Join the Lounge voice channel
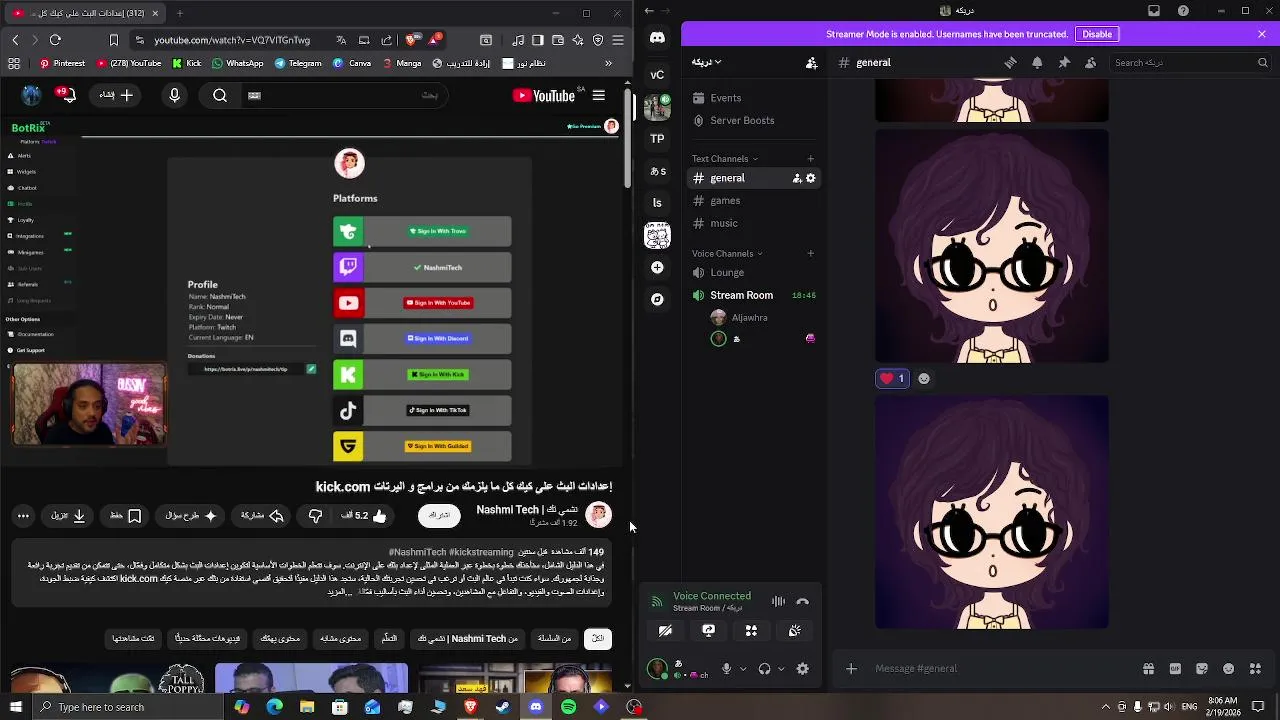 [x=754, y=272]
